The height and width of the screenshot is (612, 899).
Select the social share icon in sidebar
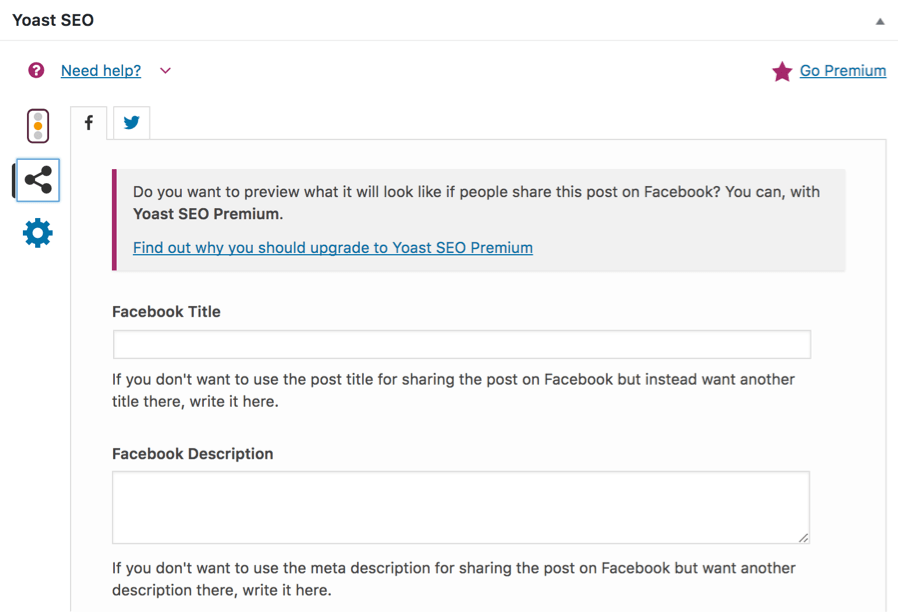tap(38, 180)
